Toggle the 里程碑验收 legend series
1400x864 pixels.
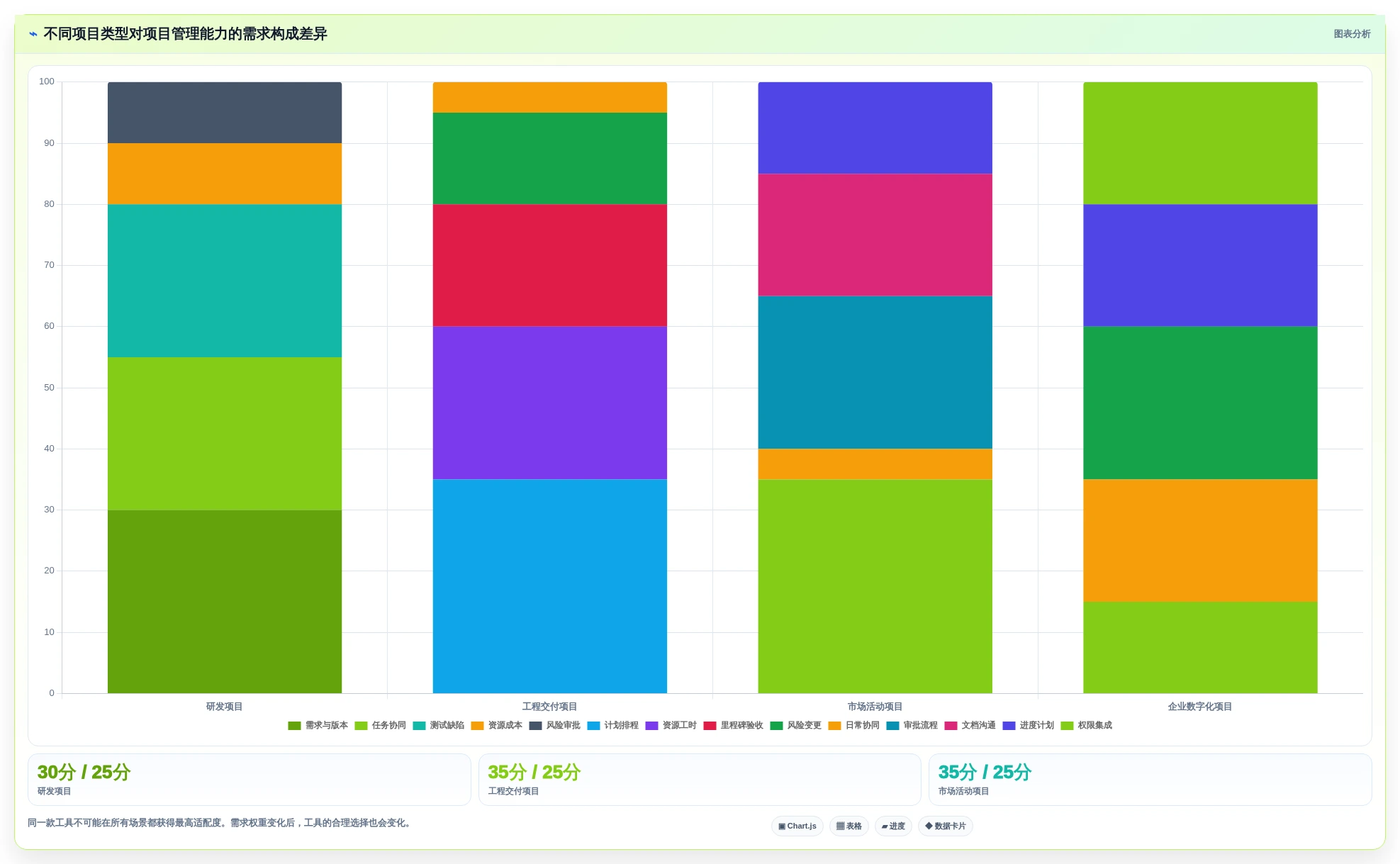(733, 726)
